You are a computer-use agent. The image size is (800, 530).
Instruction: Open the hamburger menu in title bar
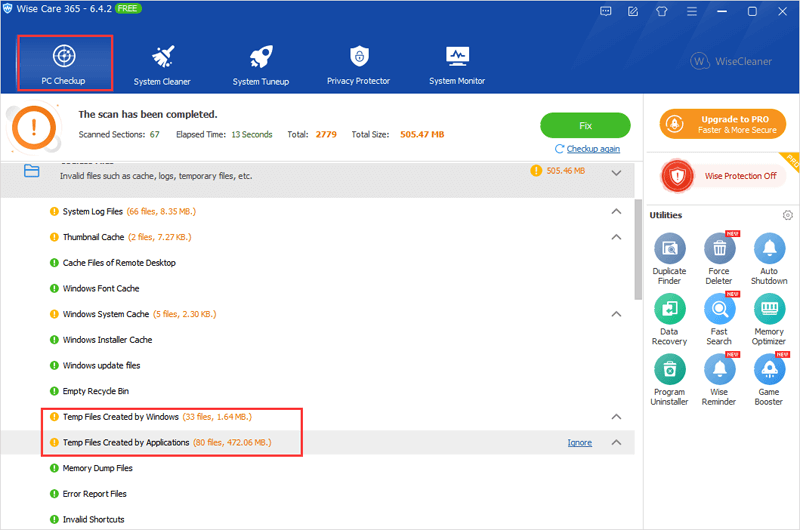691,11
